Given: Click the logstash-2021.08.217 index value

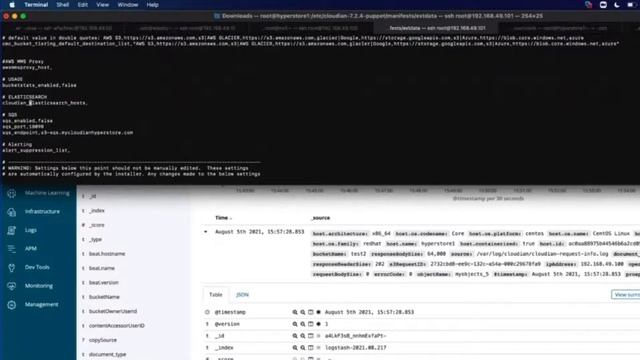Looking at the screenshot, I should [356, 348].
